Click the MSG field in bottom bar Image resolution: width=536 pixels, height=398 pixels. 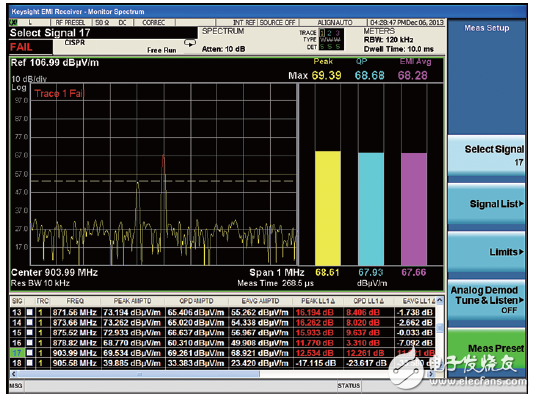pos(16,386)
